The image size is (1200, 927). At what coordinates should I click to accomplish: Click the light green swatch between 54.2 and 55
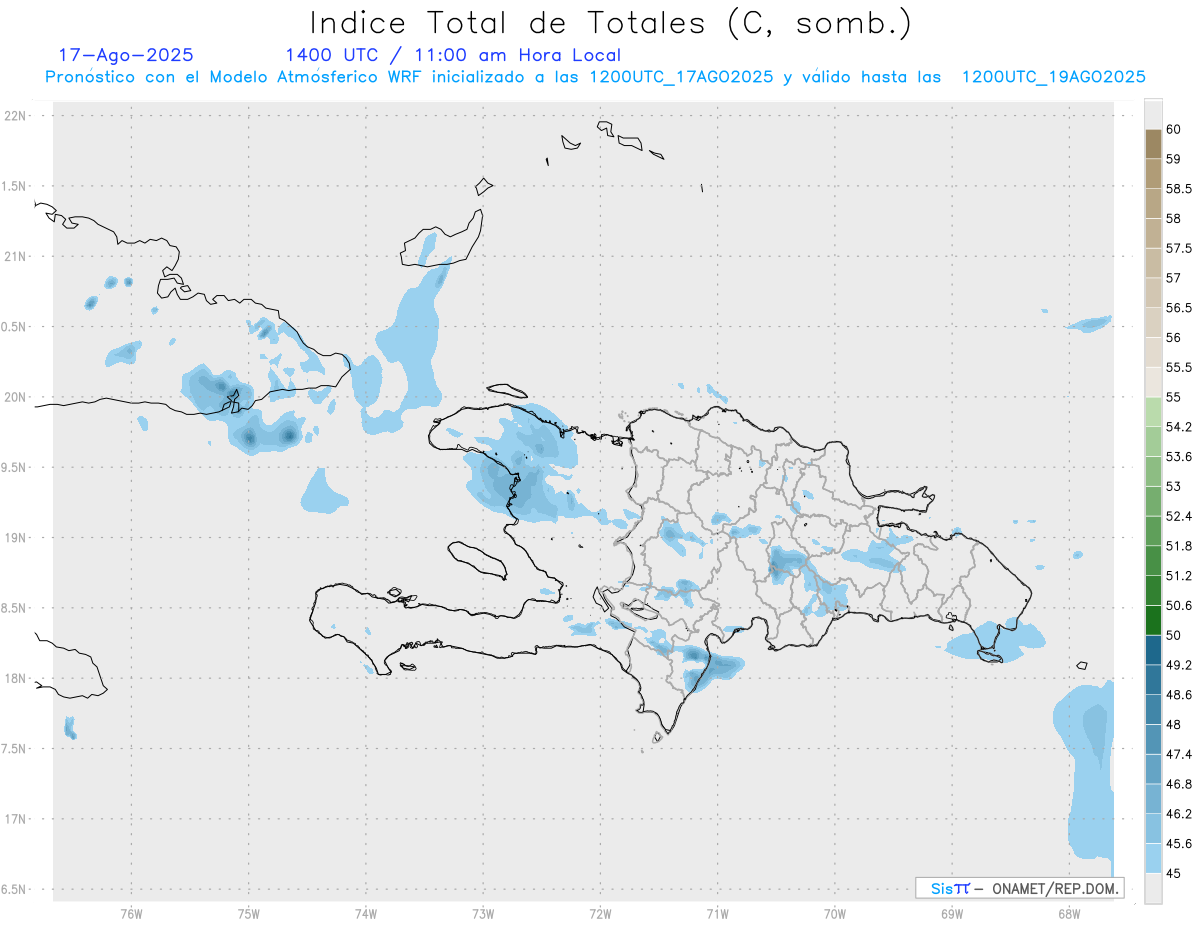click(1153, 412)
